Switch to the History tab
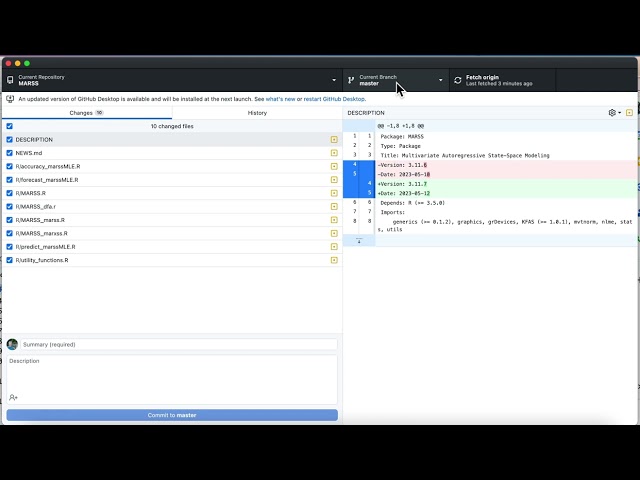The image size is (640, 480). coord(257,113)
